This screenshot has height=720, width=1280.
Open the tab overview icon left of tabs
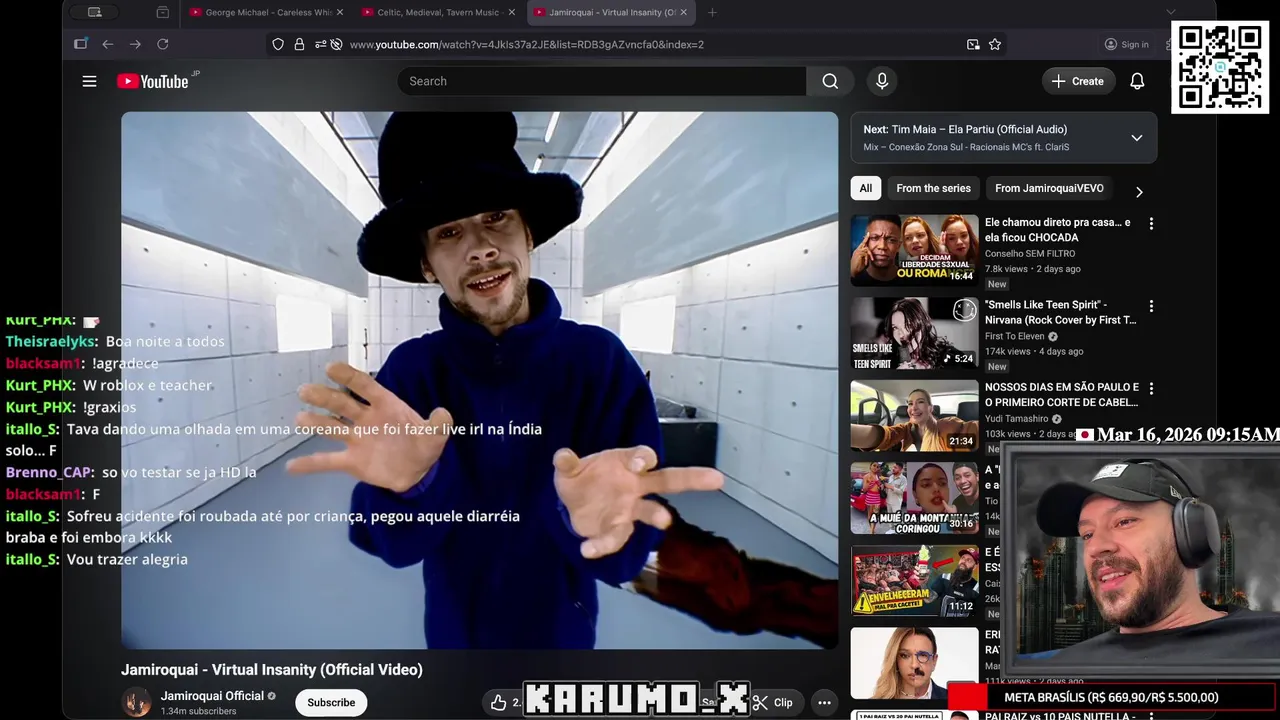(163, 12)
